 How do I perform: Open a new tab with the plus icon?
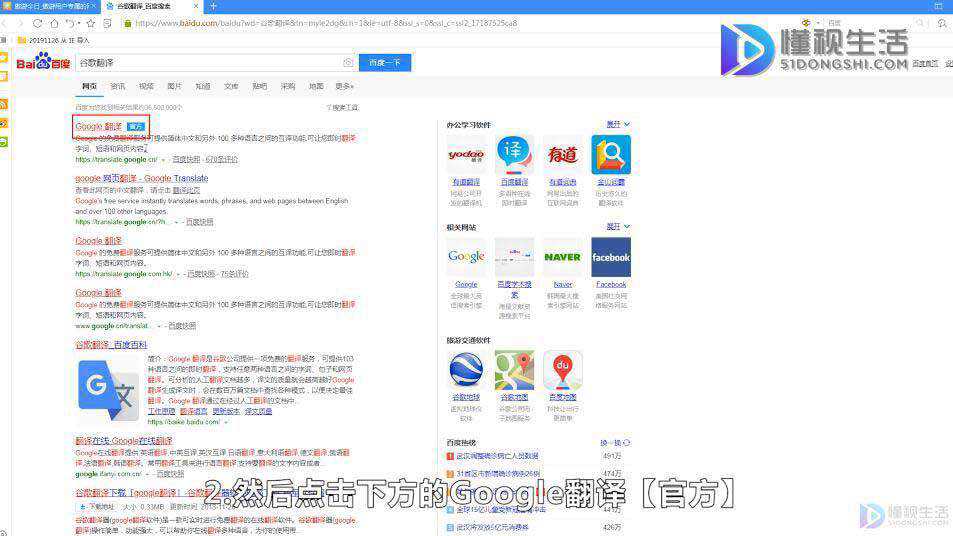pyautogui.click(x=213, y=6)
